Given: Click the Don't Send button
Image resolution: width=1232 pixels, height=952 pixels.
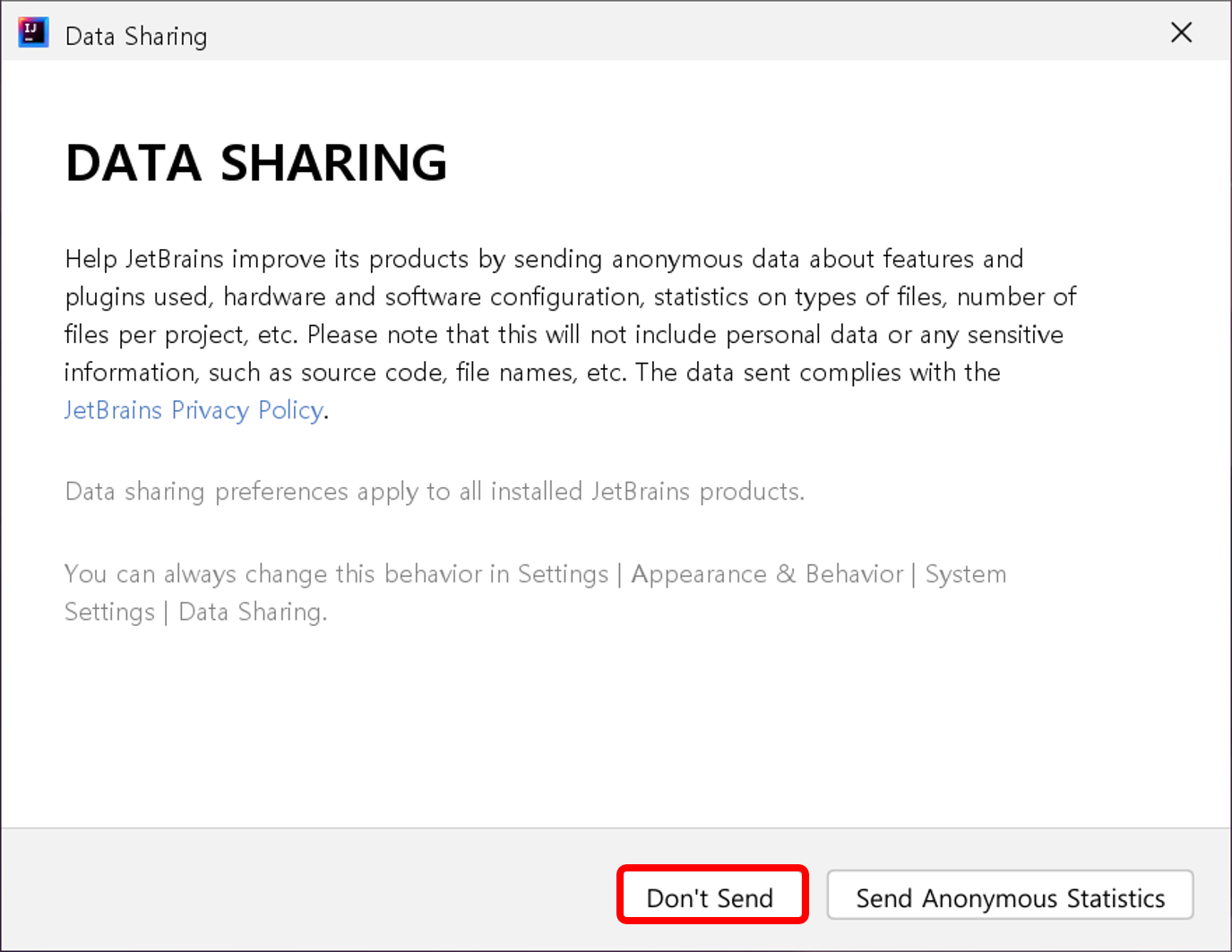Looking at the screenshot, I should click(712, 895).
